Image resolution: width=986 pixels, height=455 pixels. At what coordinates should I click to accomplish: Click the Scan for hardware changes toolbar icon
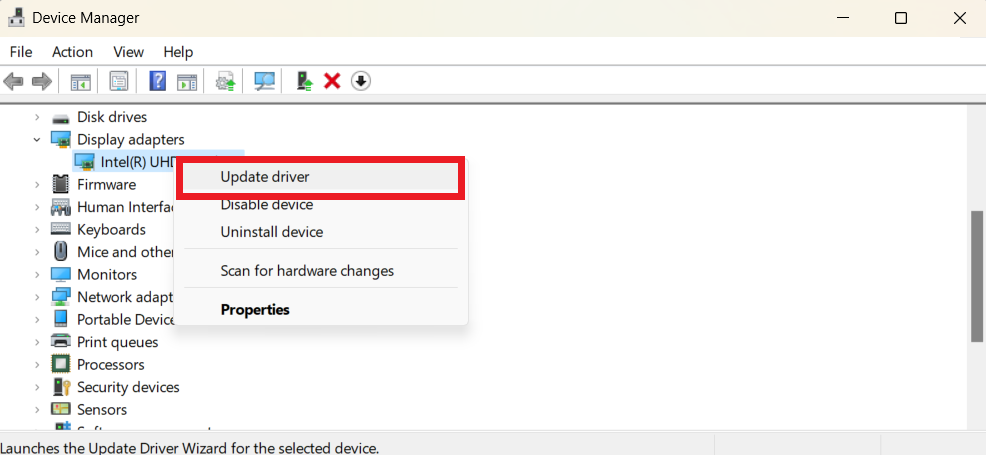point(265,81)
